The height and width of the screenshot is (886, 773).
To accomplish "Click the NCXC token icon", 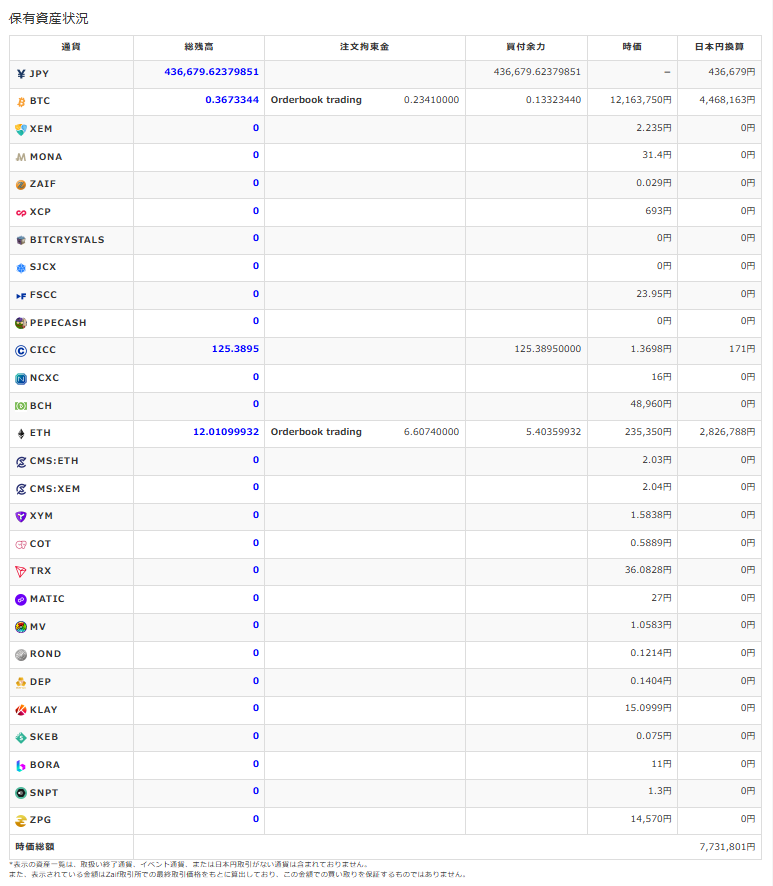I will (x=21, y=379).
